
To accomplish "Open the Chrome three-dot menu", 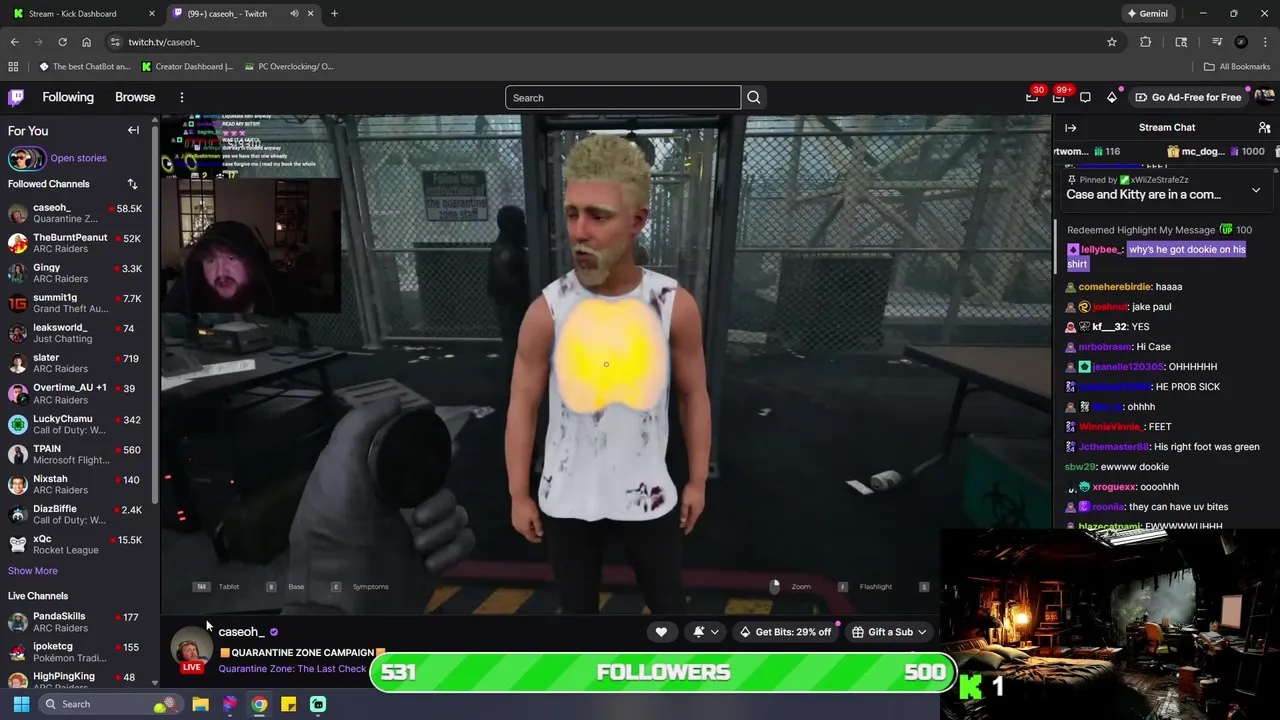I will [x=1265, y=42].
